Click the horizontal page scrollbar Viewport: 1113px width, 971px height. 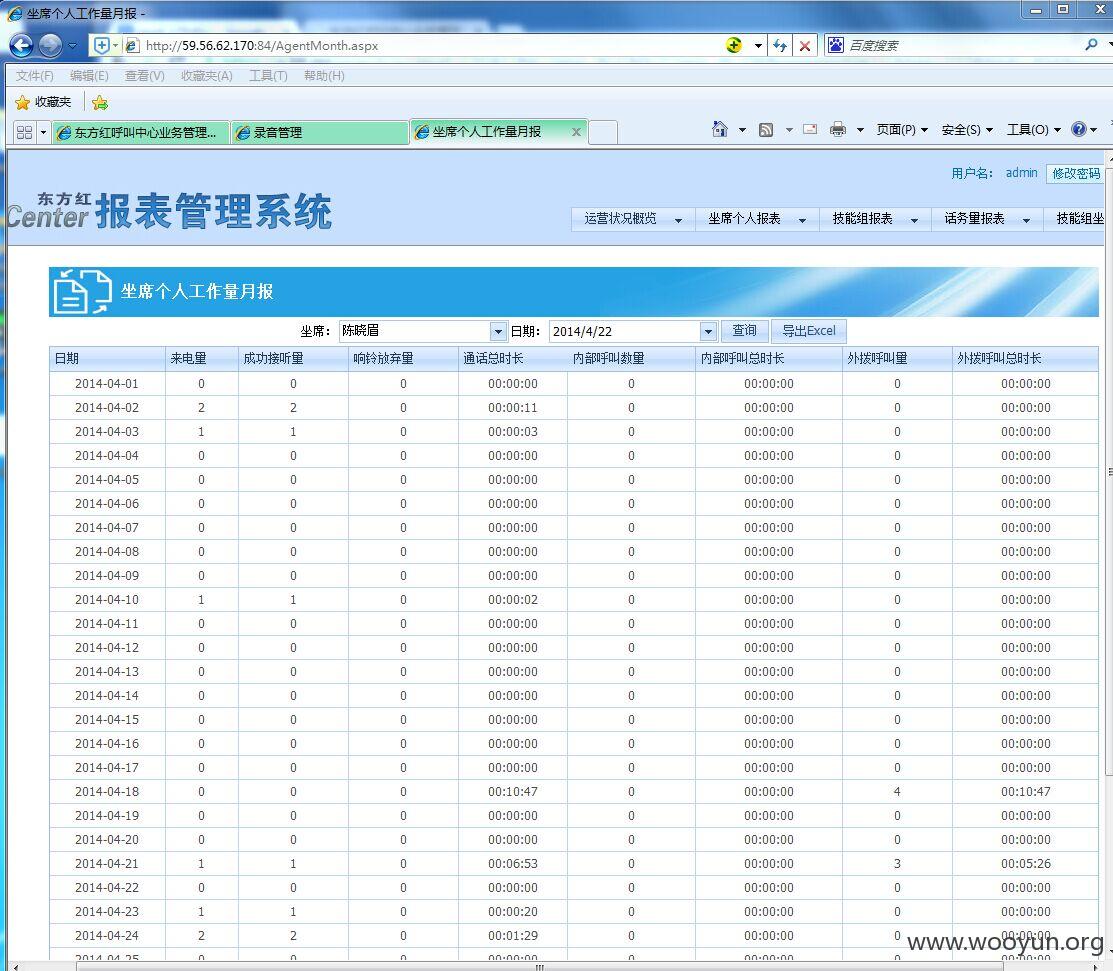click(x=539, y=967)
